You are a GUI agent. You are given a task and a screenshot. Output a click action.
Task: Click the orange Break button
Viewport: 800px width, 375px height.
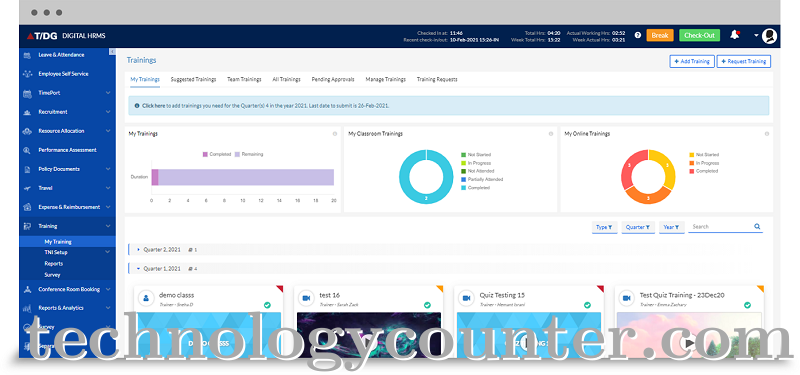pos(660,35)
